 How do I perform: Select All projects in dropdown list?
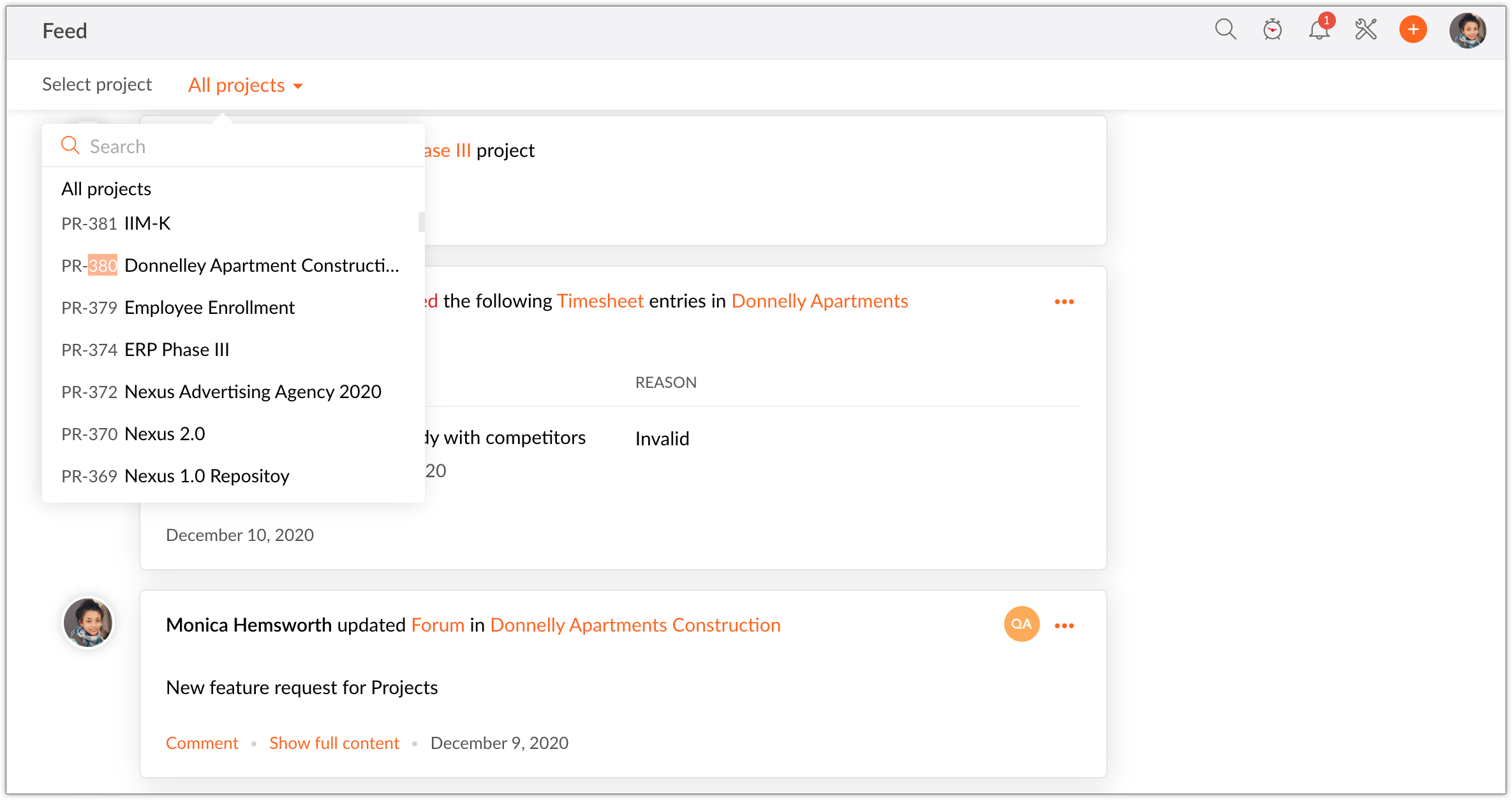click(x=107, y=189)
